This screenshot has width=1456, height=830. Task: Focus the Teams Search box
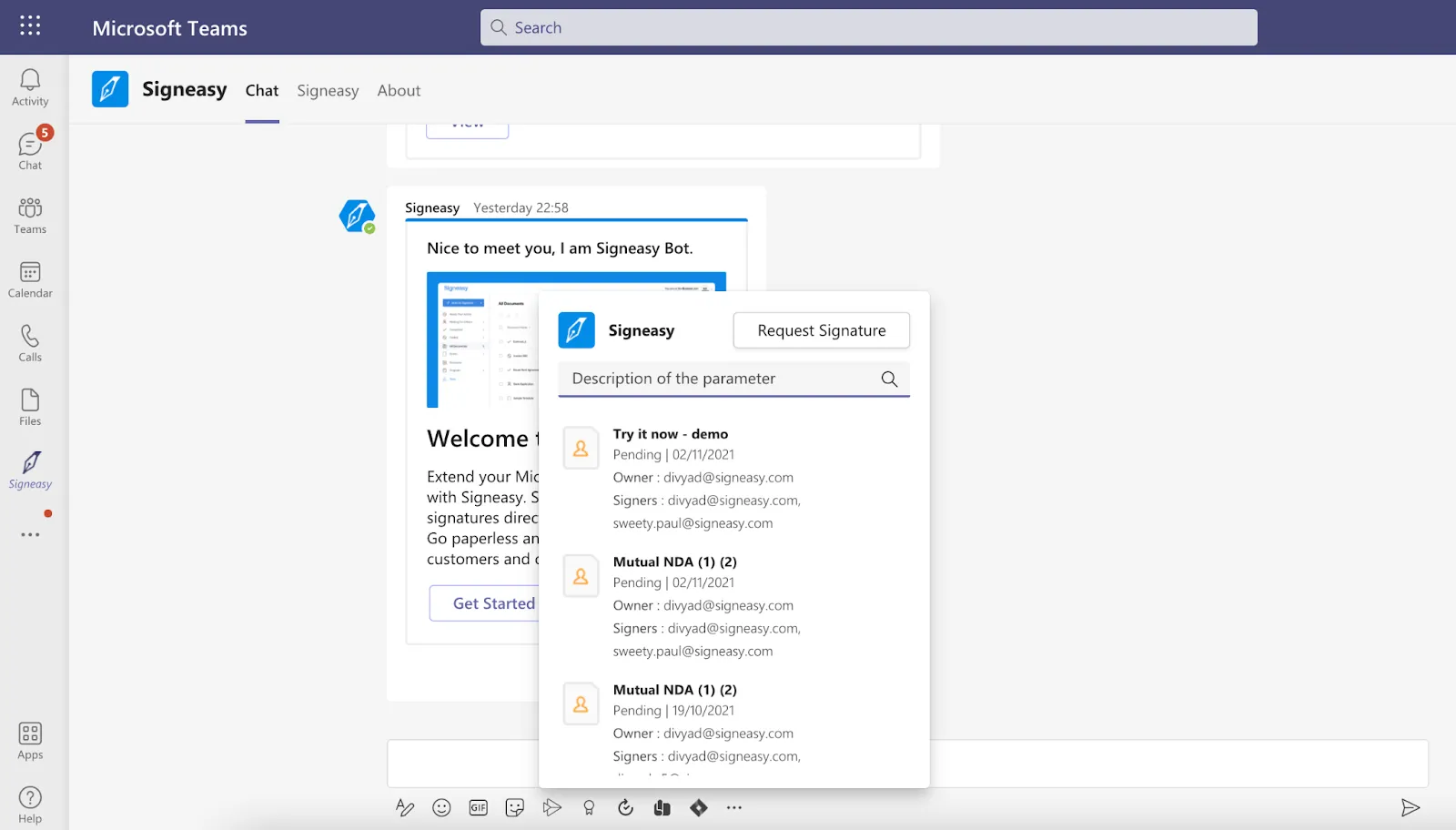869,27
